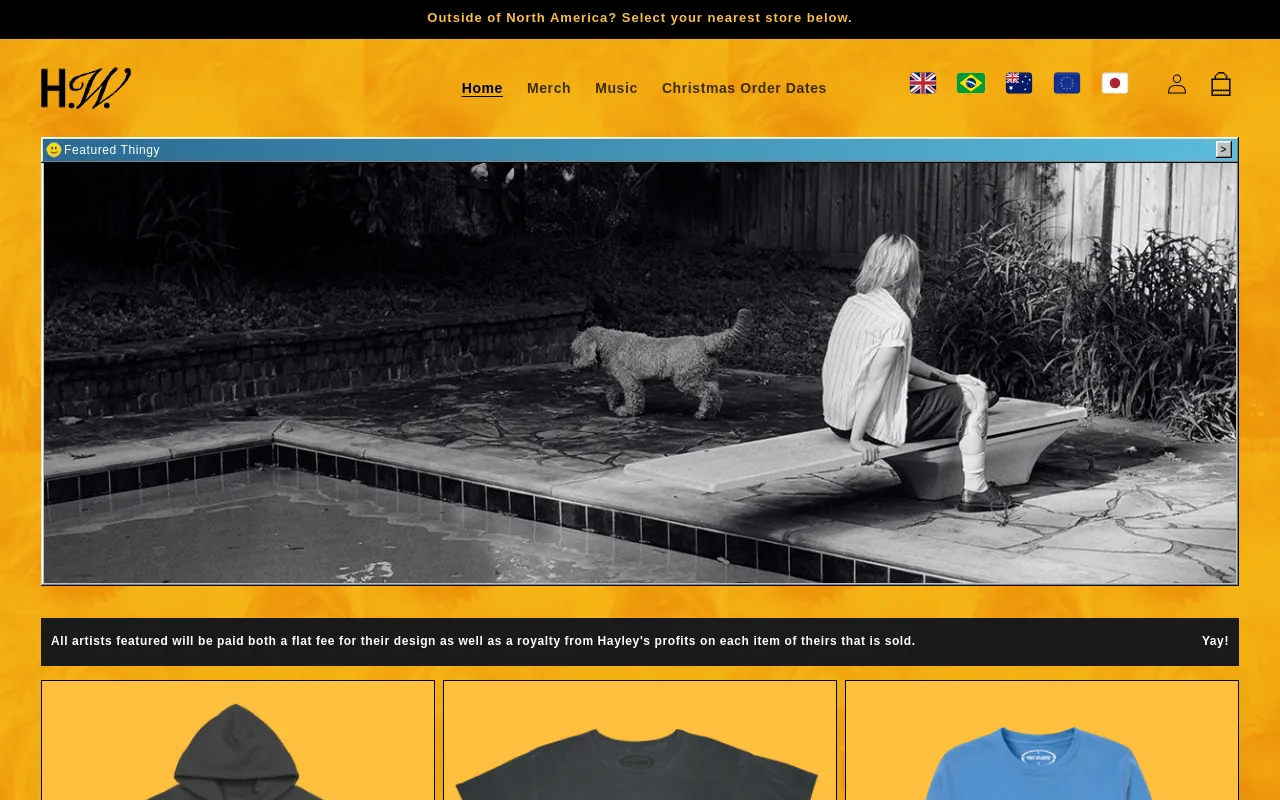The height and width of the screenshot is (800, 1280).
Task: Select the Brazil flag store icon
Action: point(971,83)
